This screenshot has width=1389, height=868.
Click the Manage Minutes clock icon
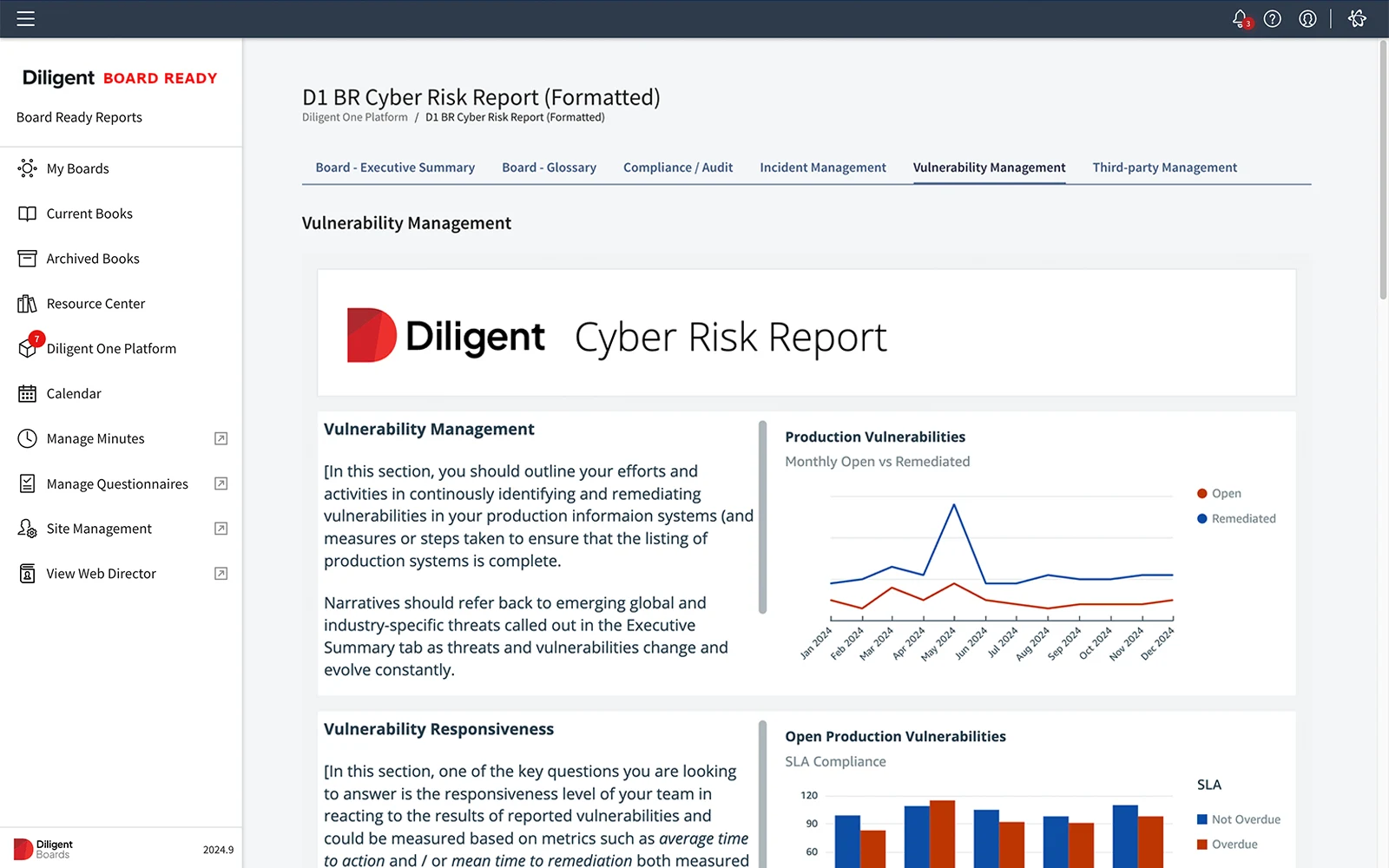28,438
